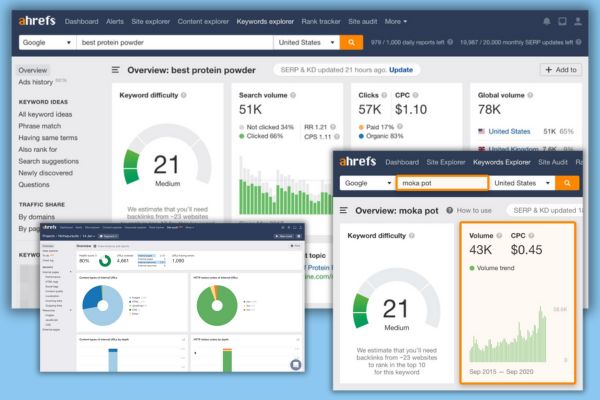
Task: Click the orange search button beside the first United States dropdown
Action: tap(351, 42)
